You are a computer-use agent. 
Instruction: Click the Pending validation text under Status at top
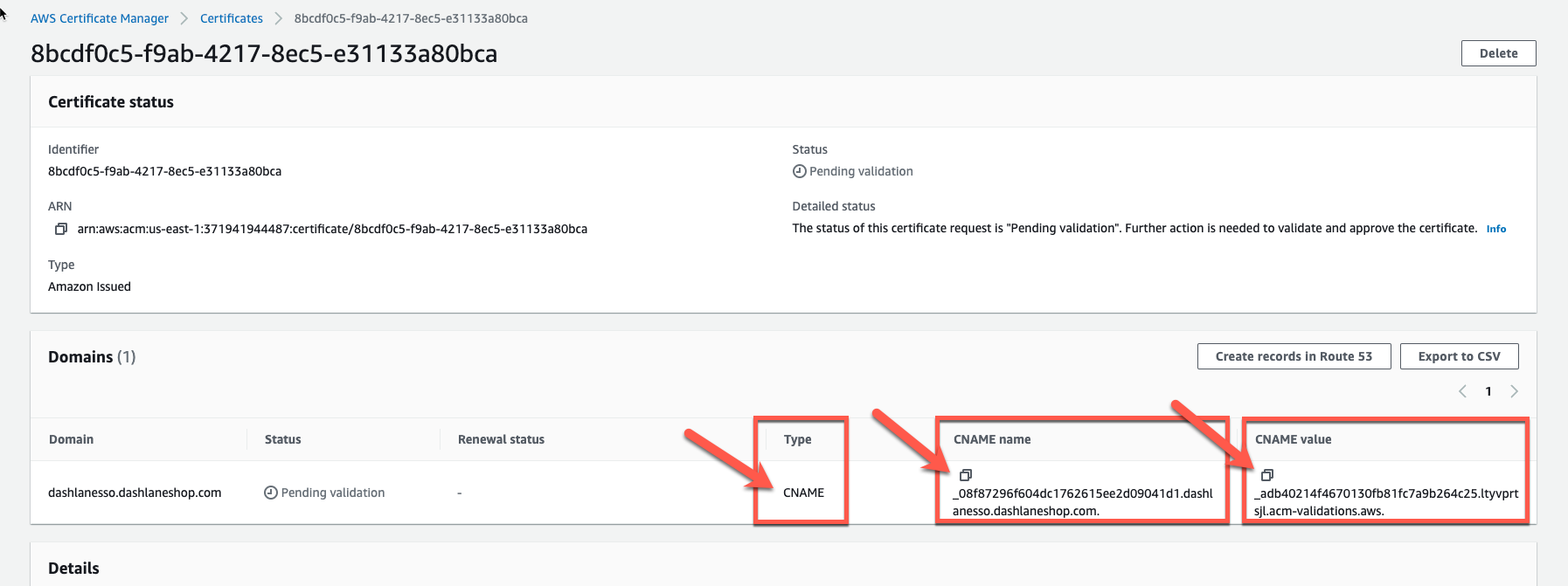click(x=861, y=171)
